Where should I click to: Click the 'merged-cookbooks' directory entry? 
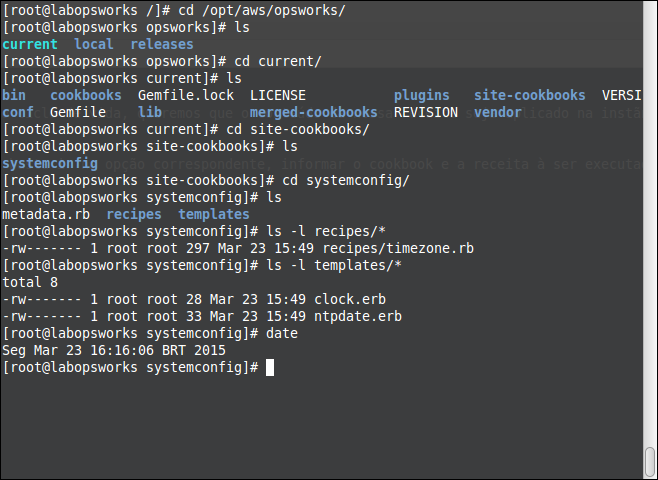(314, 112)
